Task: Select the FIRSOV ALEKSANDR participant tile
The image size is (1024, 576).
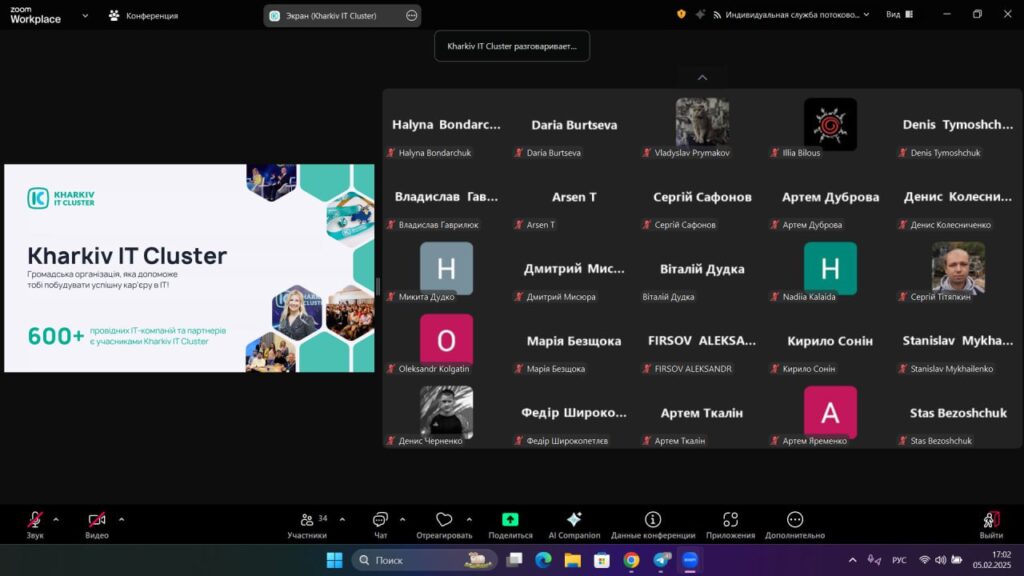Action: 702,340
